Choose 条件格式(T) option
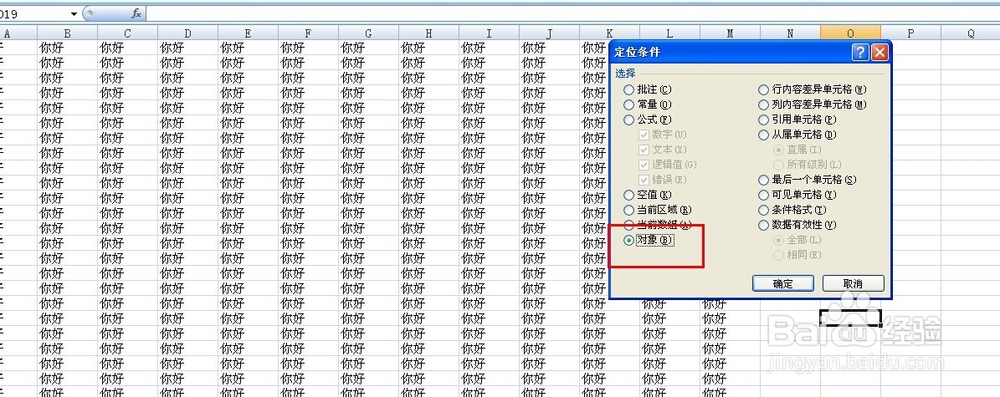1000x397 pixels. 792,210
